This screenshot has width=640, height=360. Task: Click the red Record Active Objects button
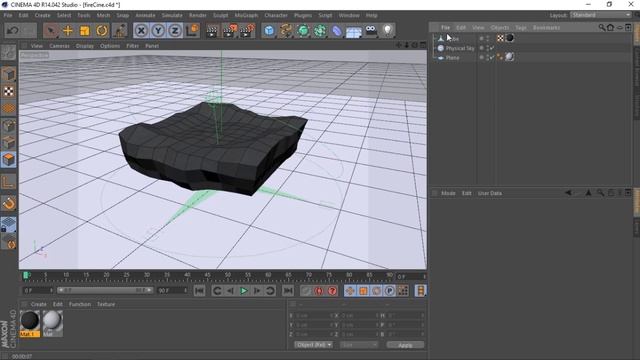[x=306, y=291]
